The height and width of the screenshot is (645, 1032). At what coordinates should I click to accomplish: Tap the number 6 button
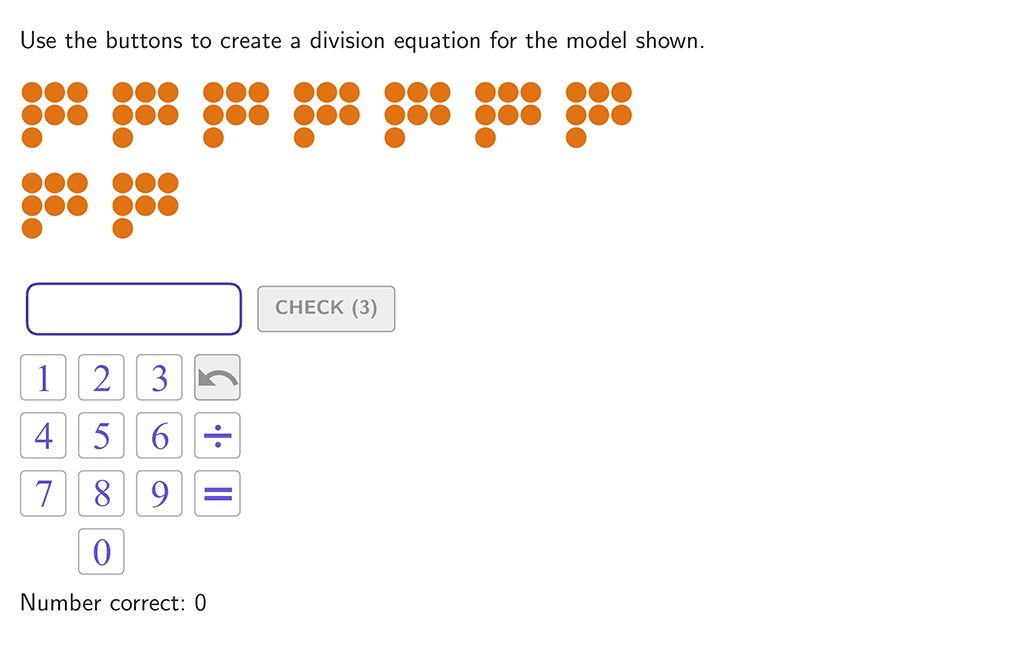coord(159,435)
